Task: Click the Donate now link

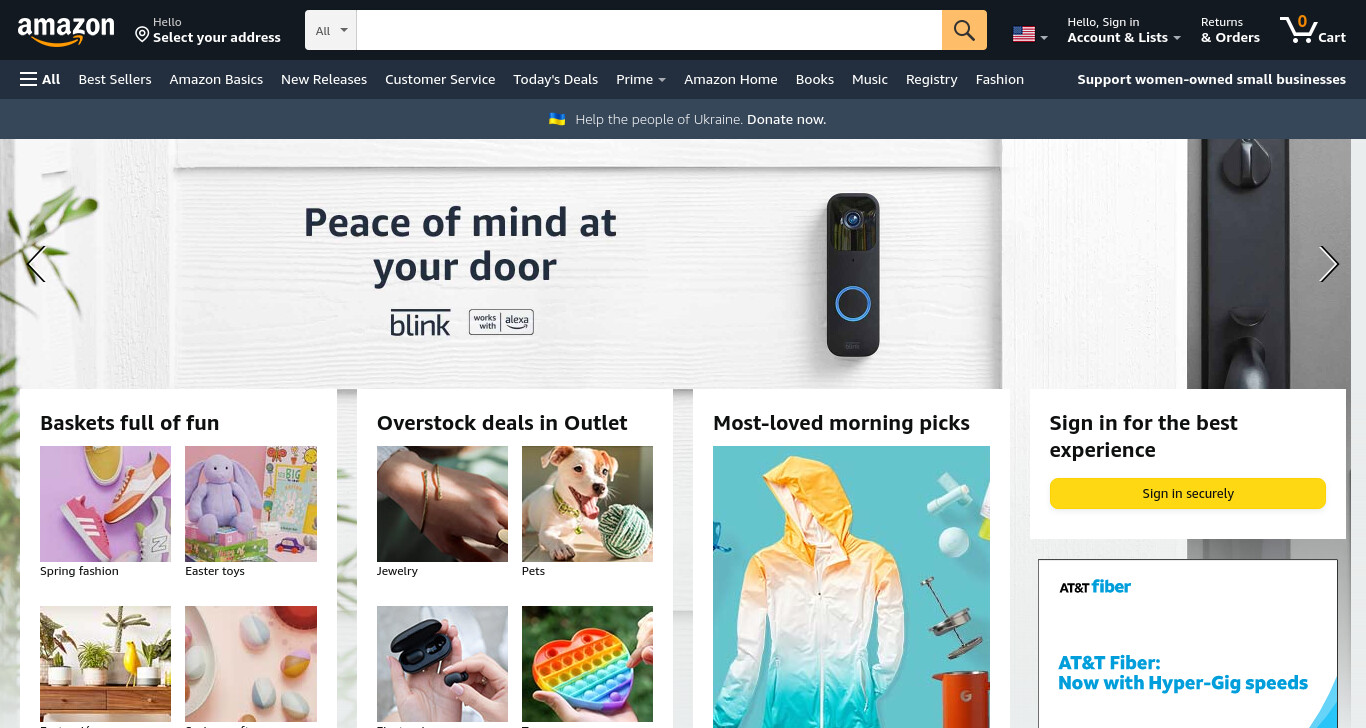Action: 786,119
